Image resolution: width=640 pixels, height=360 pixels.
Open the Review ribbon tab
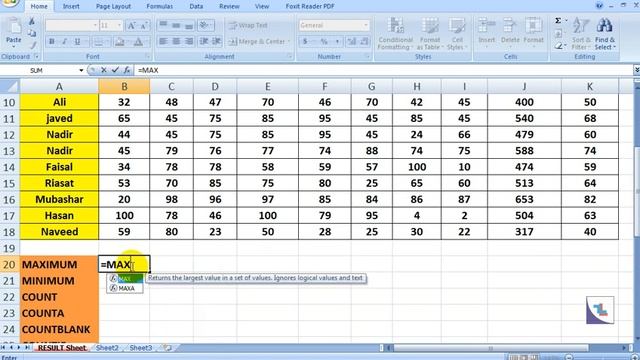[x=229, y=7]
